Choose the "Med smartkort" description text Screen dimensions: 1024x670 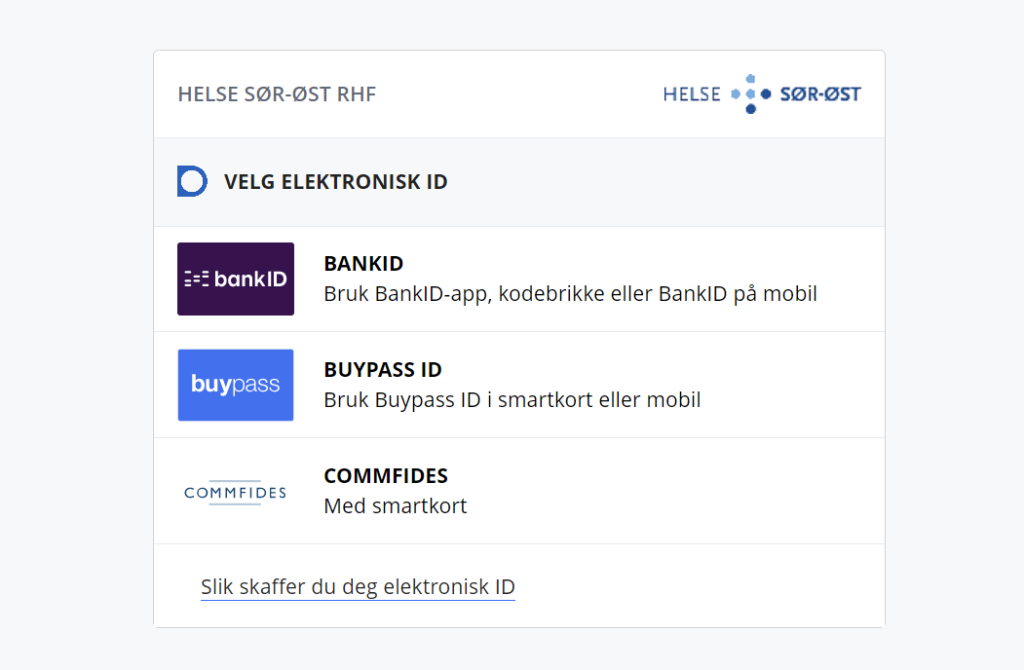(395, 506)
